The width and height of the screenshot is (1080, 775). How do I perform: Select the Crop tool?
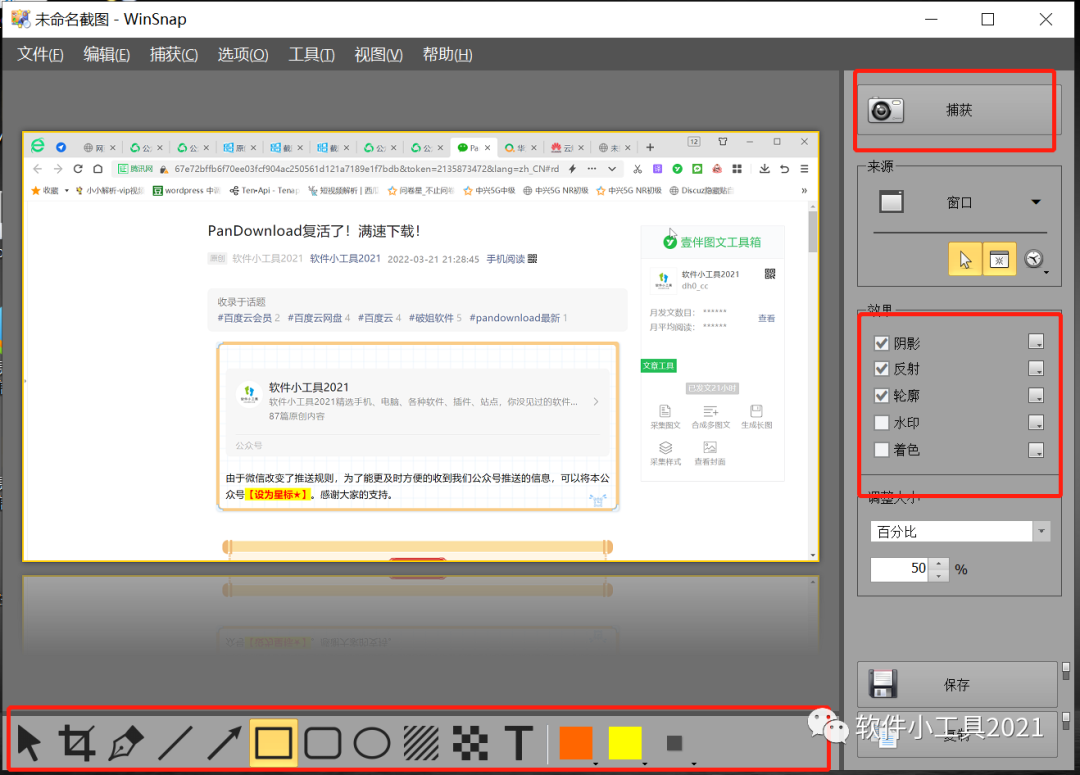76,743
